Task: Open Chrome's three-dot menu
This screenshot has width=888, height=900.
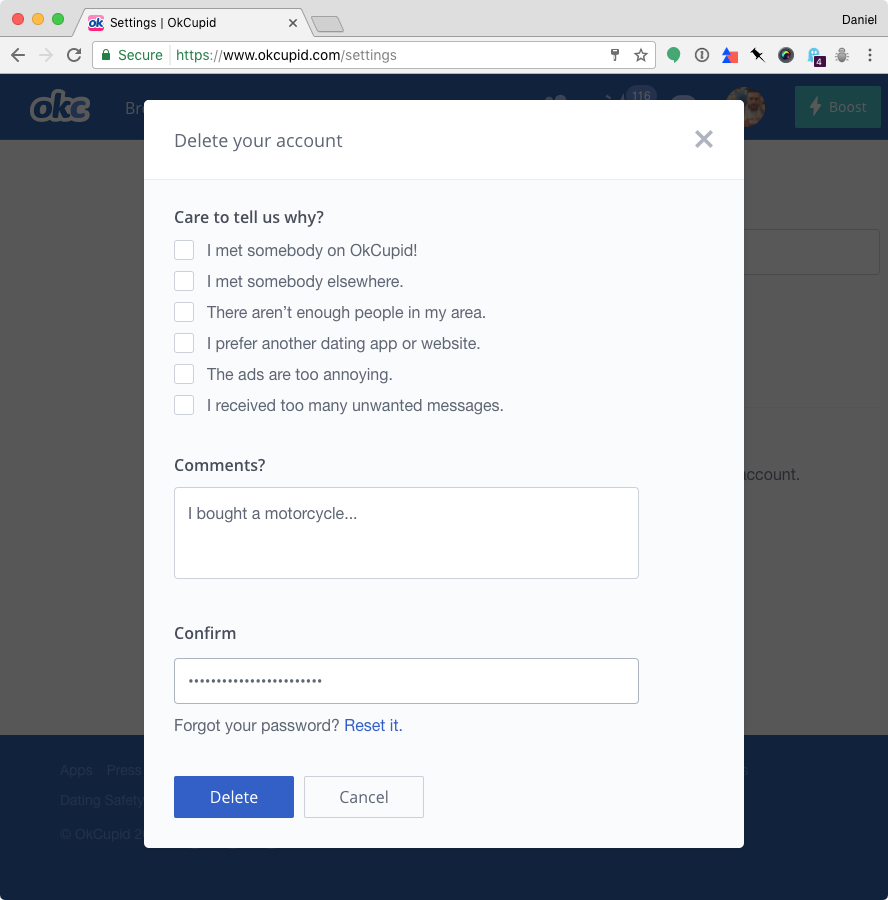Action: click(x=870, y=55)
